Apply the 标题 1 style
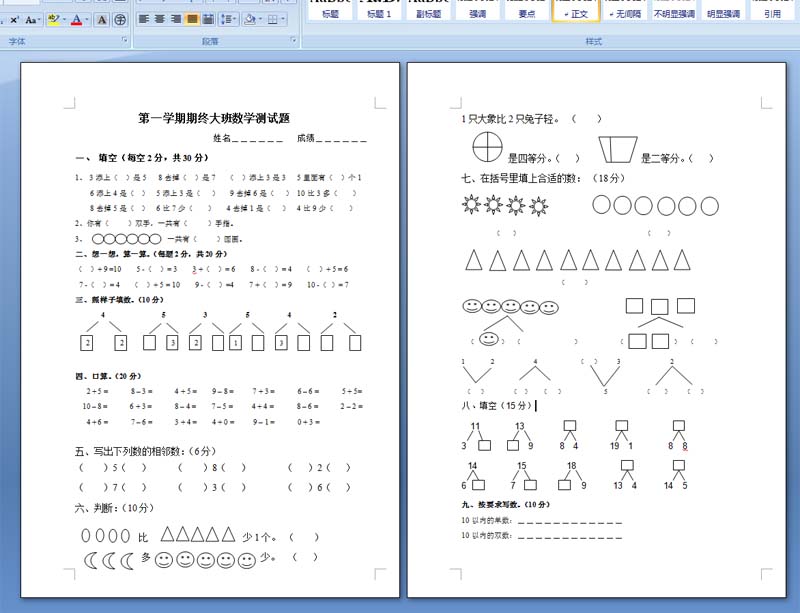Image resolution: width=800 pixels, height=613 pixels. 379,10
